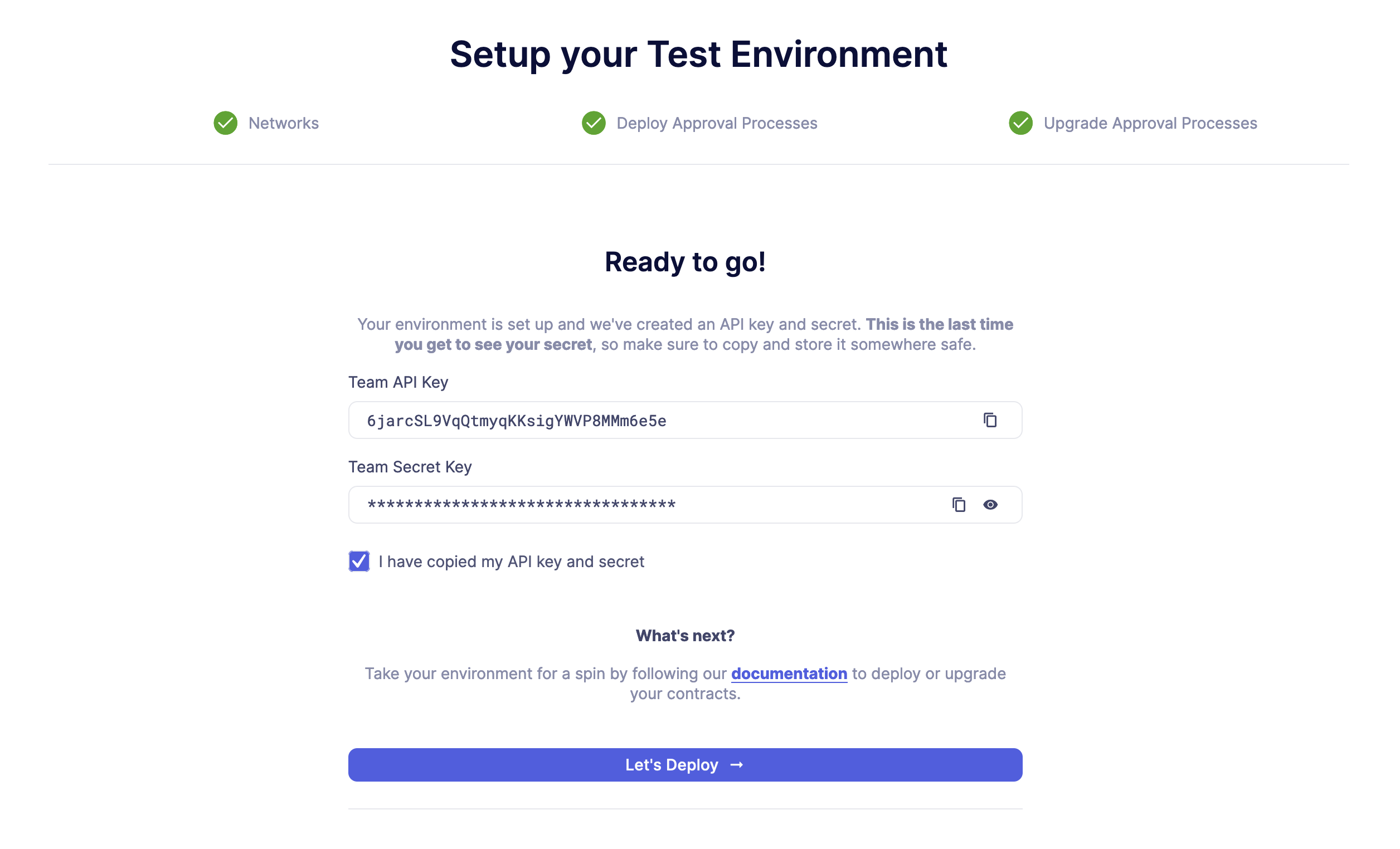The width and height of the screenshot is (1400, 849).
Task: Open the Deploy Approval Processes step
Action: tap(717, 123)
